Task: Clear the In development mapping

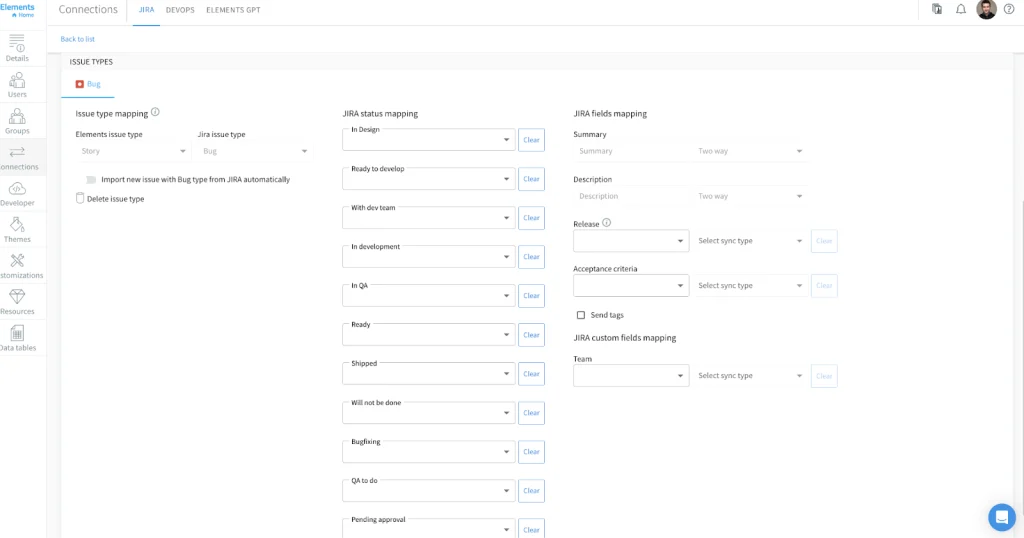Action: (x=532, y=257)
